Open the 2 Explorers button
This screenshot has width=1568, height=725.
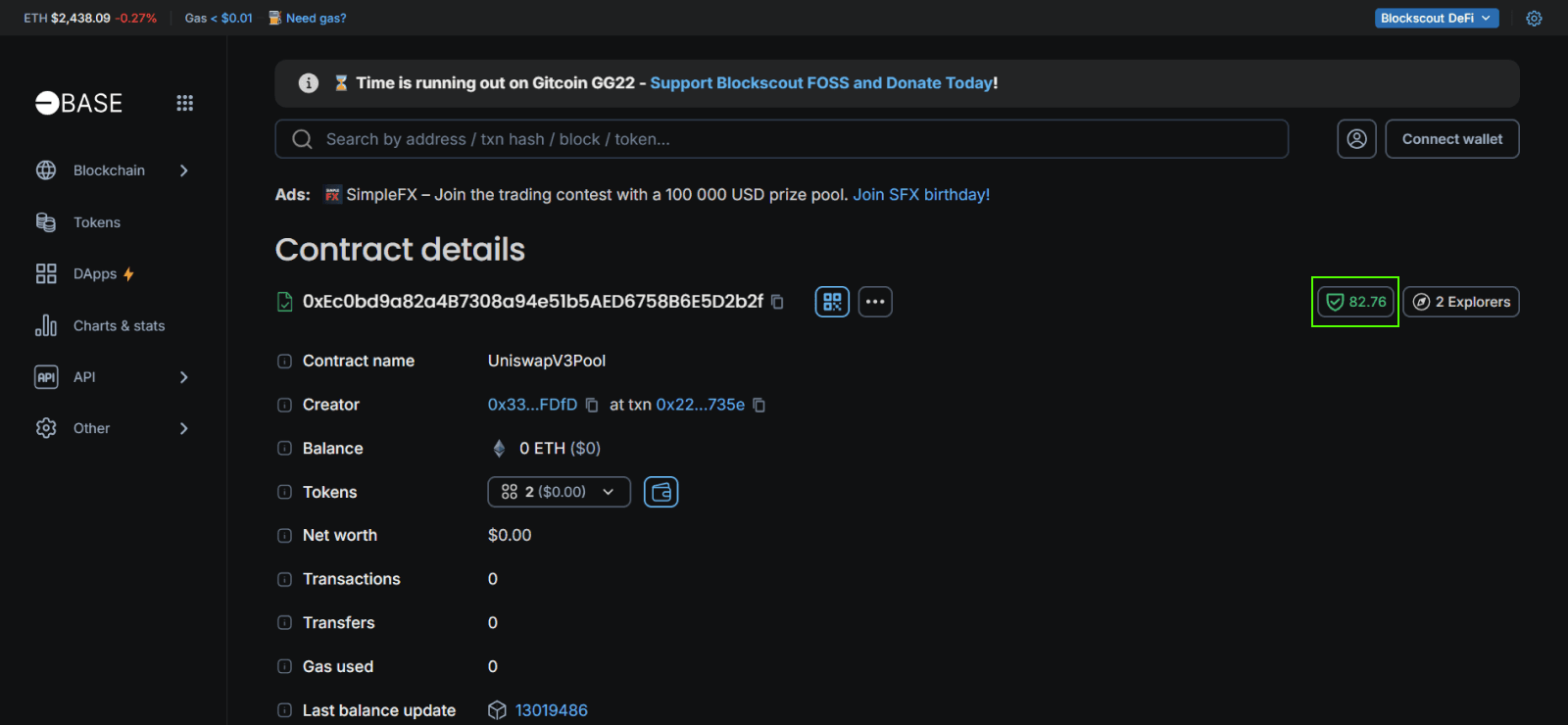[x=1460, y=302]
